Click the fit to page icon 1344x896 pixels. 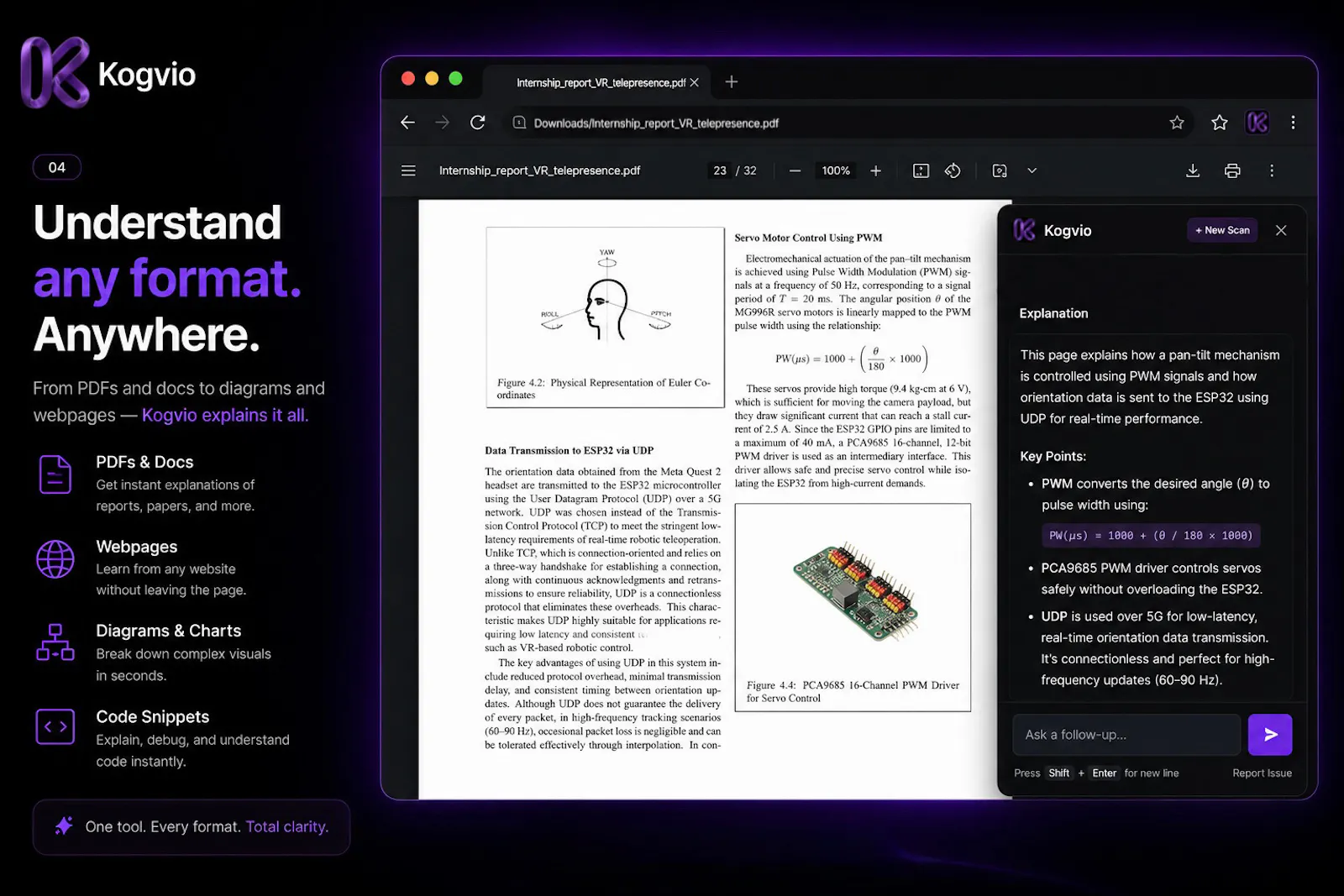tap(921, 170)
